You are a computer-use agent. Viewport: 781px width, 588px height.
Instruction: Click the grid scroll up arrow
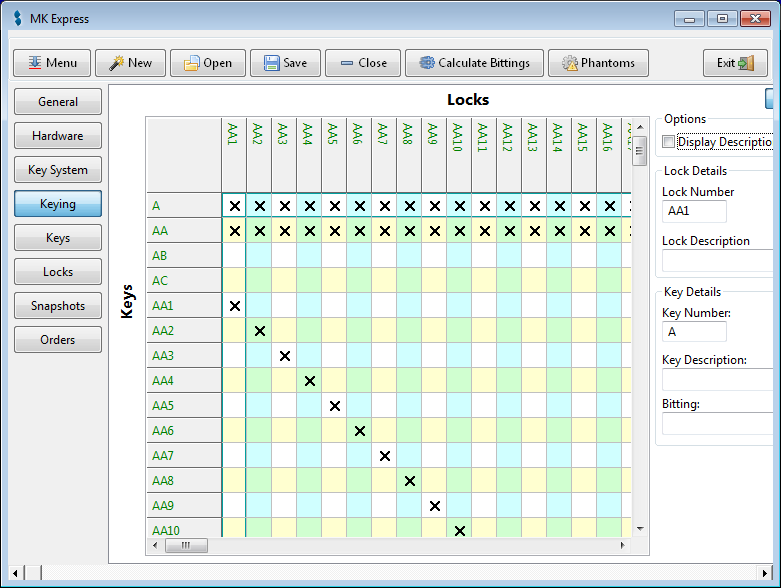tap(640, 127)
